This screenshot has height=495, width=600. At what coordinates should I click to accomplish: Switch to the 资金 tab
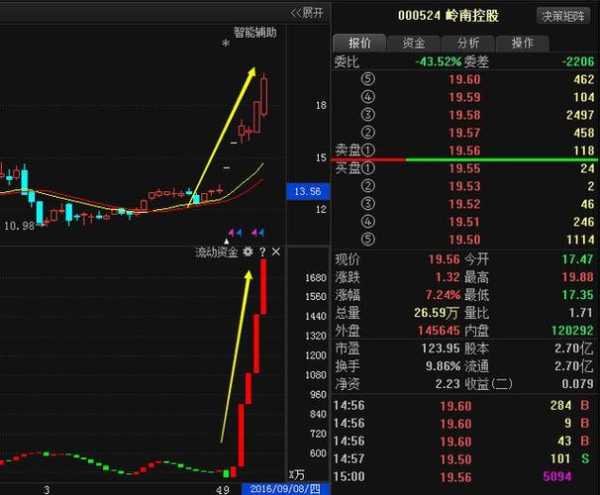(413, 44)
